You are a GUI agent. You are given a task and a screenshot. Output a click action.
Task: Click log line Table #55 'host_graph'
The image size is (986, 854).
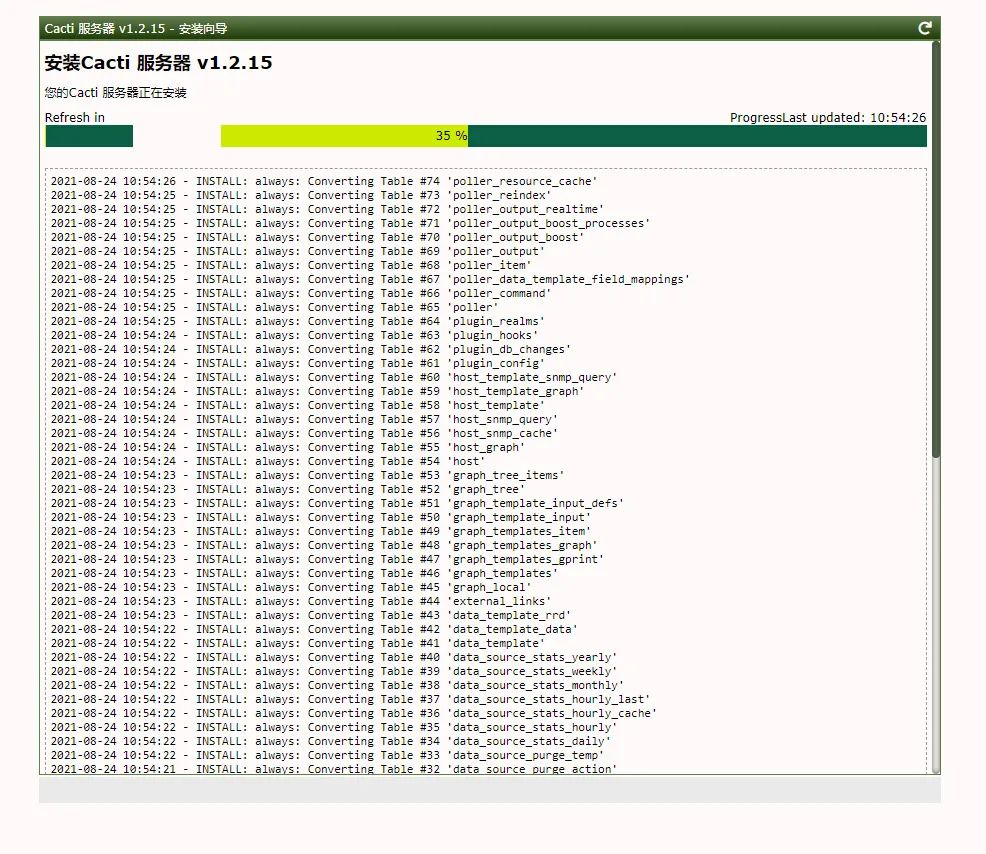coord(287,447)
